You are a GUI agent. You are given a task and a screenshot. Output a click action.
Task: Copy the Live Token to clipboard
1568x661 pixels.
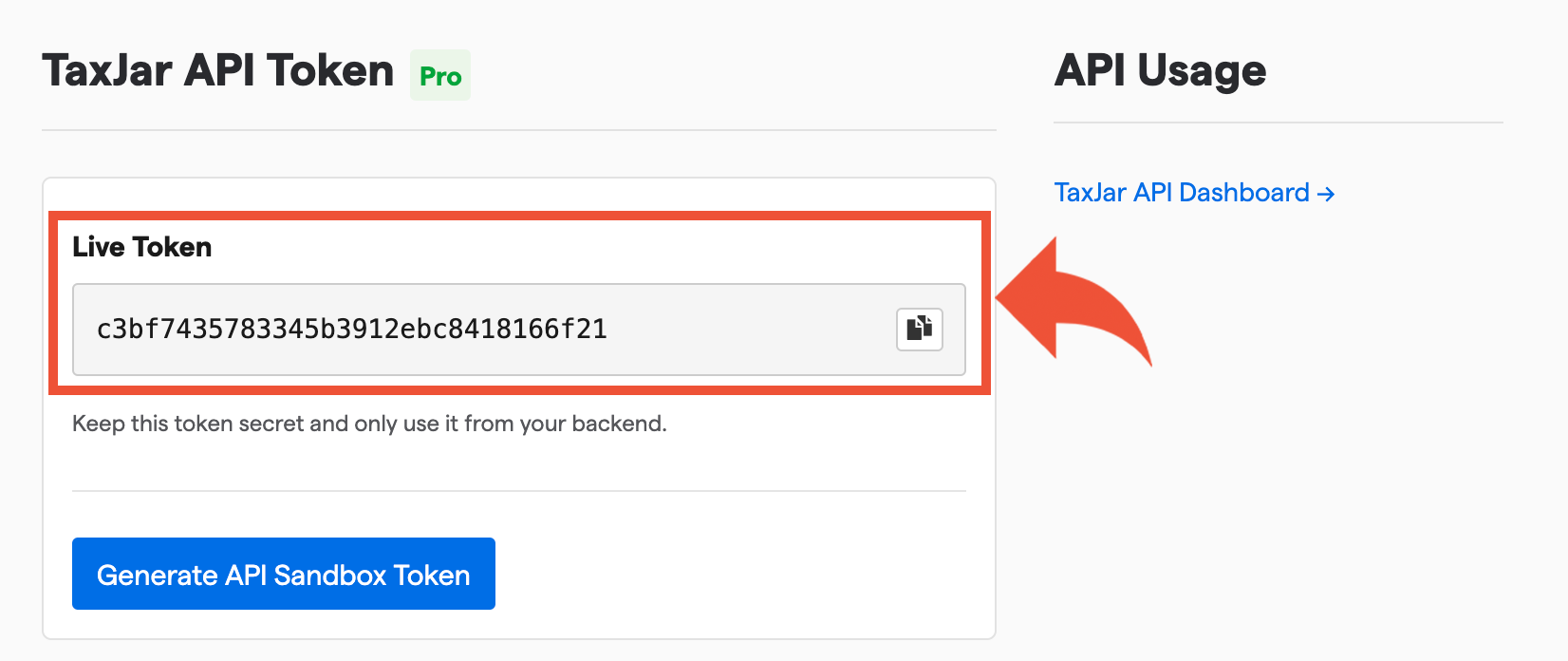coord(919,330)
